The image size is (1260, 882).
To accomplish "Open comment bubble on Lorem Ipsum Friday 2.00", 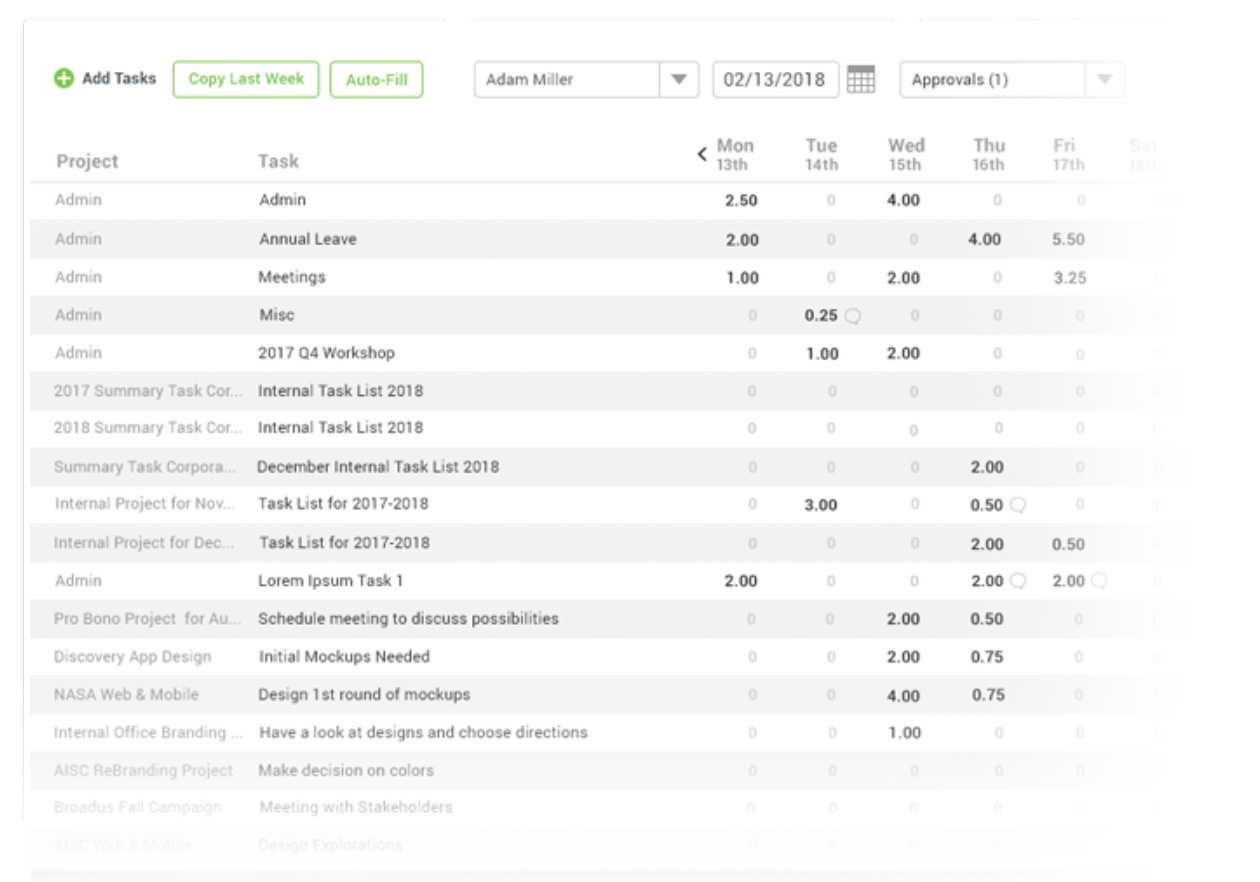I will tap(1098, 581).
